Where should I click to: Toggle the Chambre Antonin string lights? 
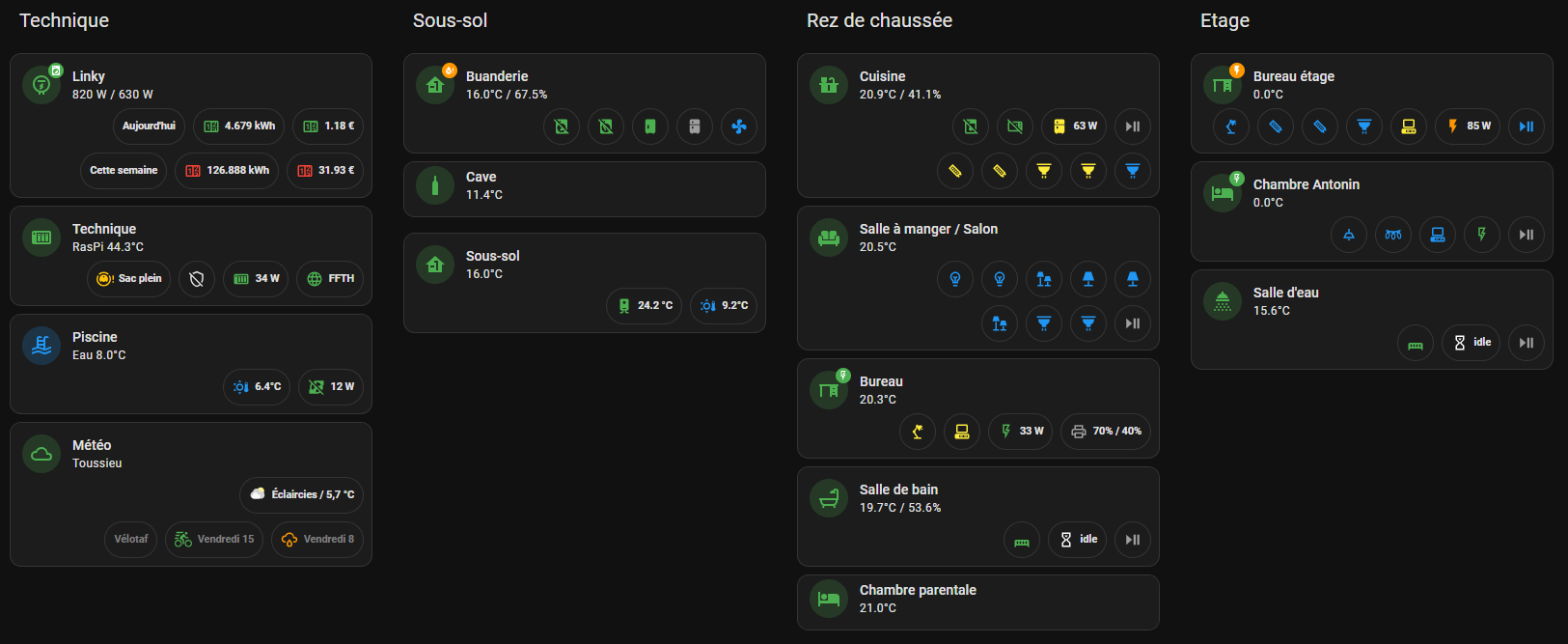(1392, 235)
